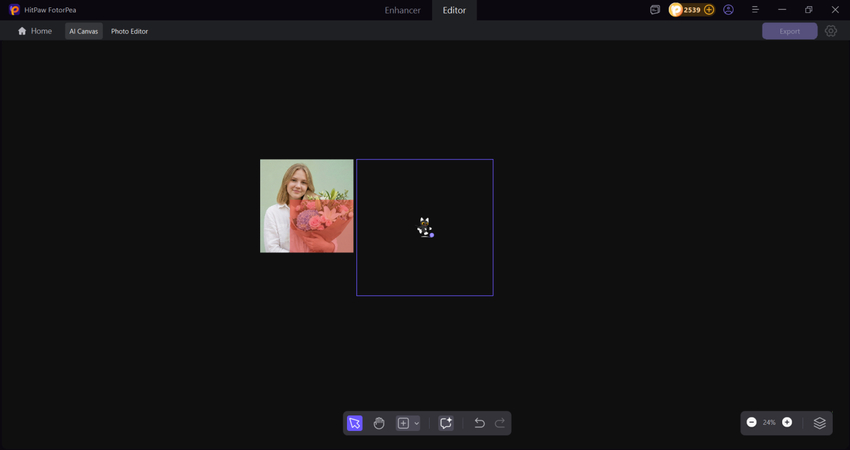The image size is (850, 450).
Task: Switch to the Photo Editor tab
Action: [x=130, y=31]
